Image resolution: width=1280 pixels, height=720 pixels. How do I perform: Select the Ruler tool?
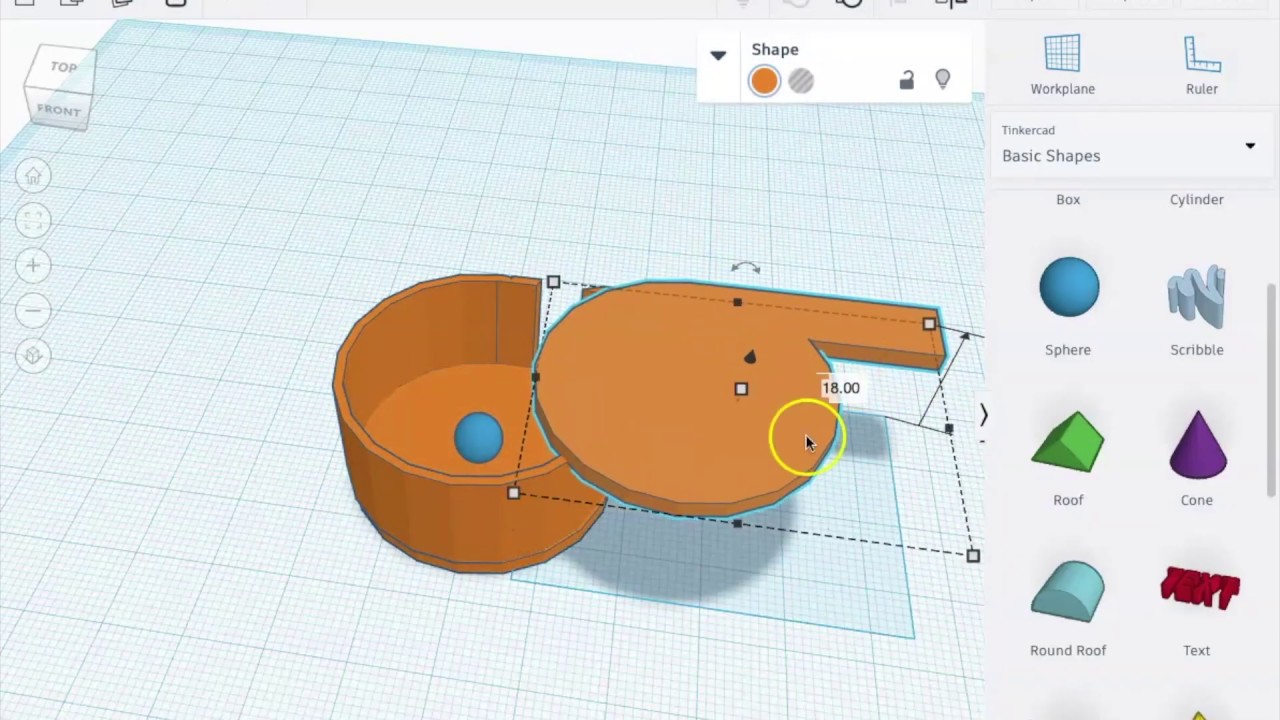(x=1202, y=65)
